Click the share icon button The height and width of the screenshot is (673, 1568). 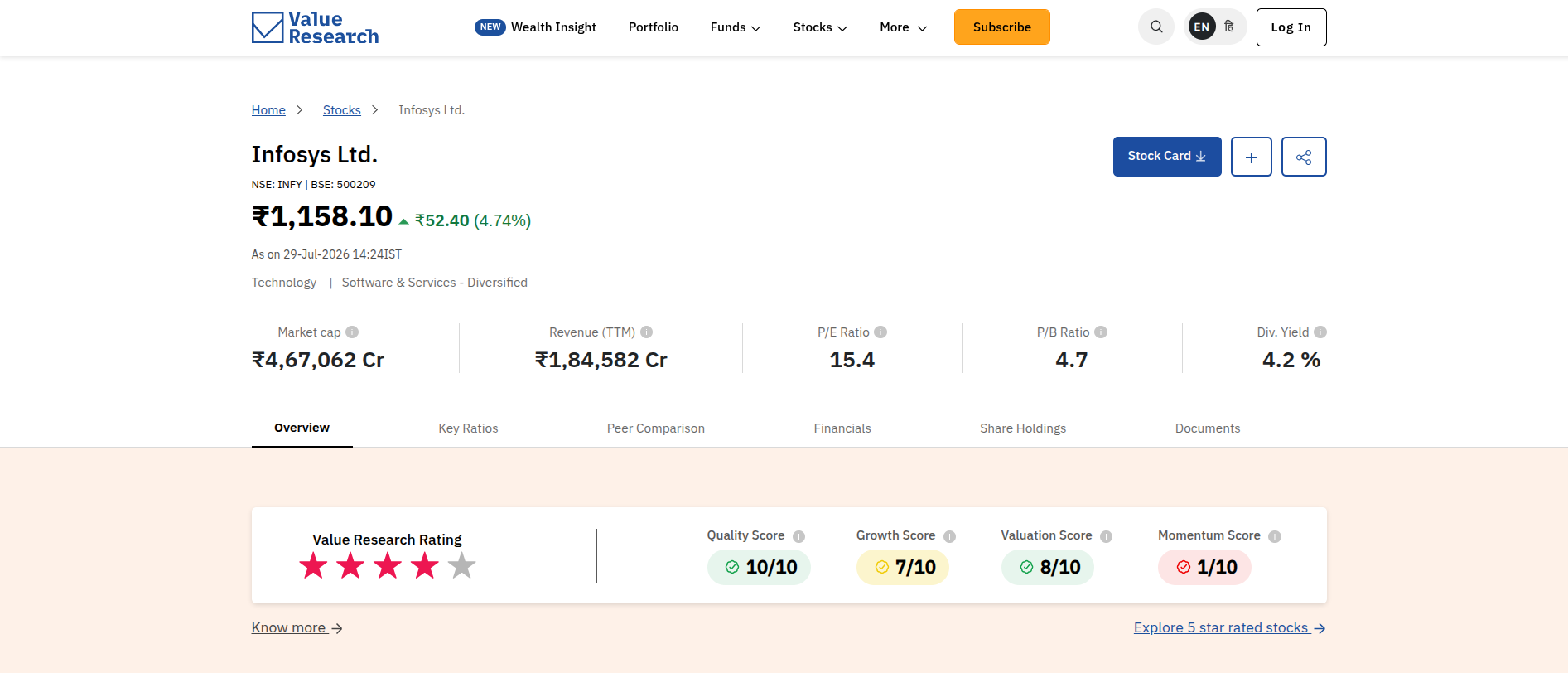point(1304,157)
